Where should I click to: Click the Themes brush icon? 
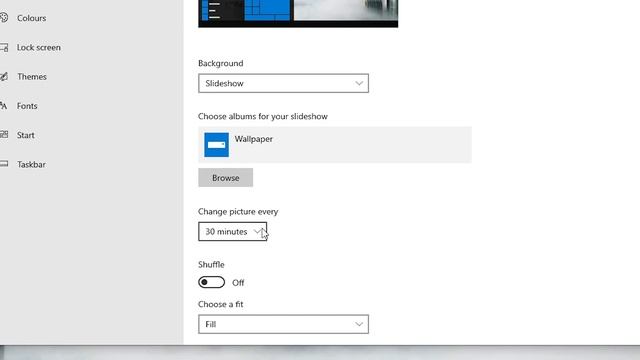click(4, 76)
